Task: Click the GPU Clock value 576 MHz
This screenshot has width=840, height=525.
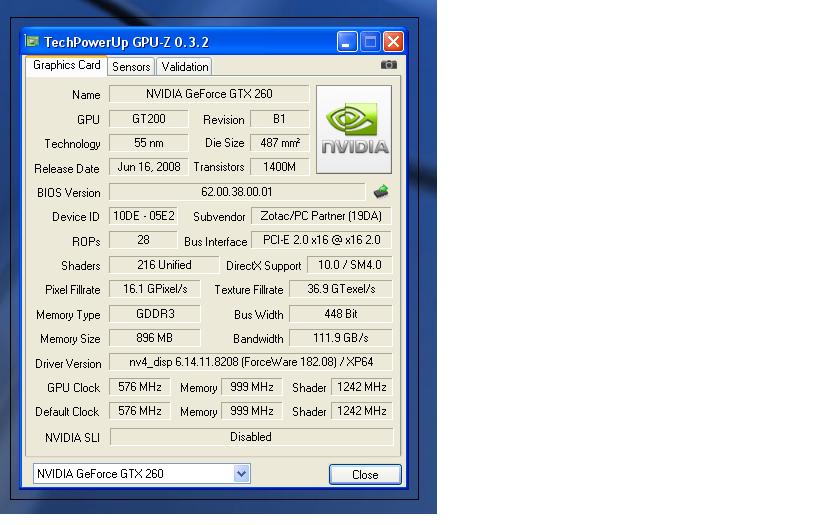Action: pos(139,387)
